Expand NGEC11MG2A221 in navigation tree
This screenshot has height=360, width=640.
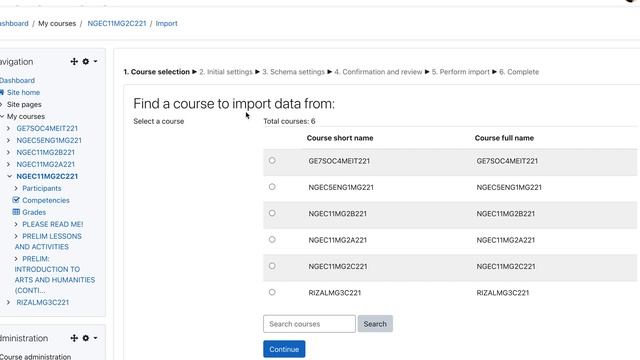(x=9, y=164)
